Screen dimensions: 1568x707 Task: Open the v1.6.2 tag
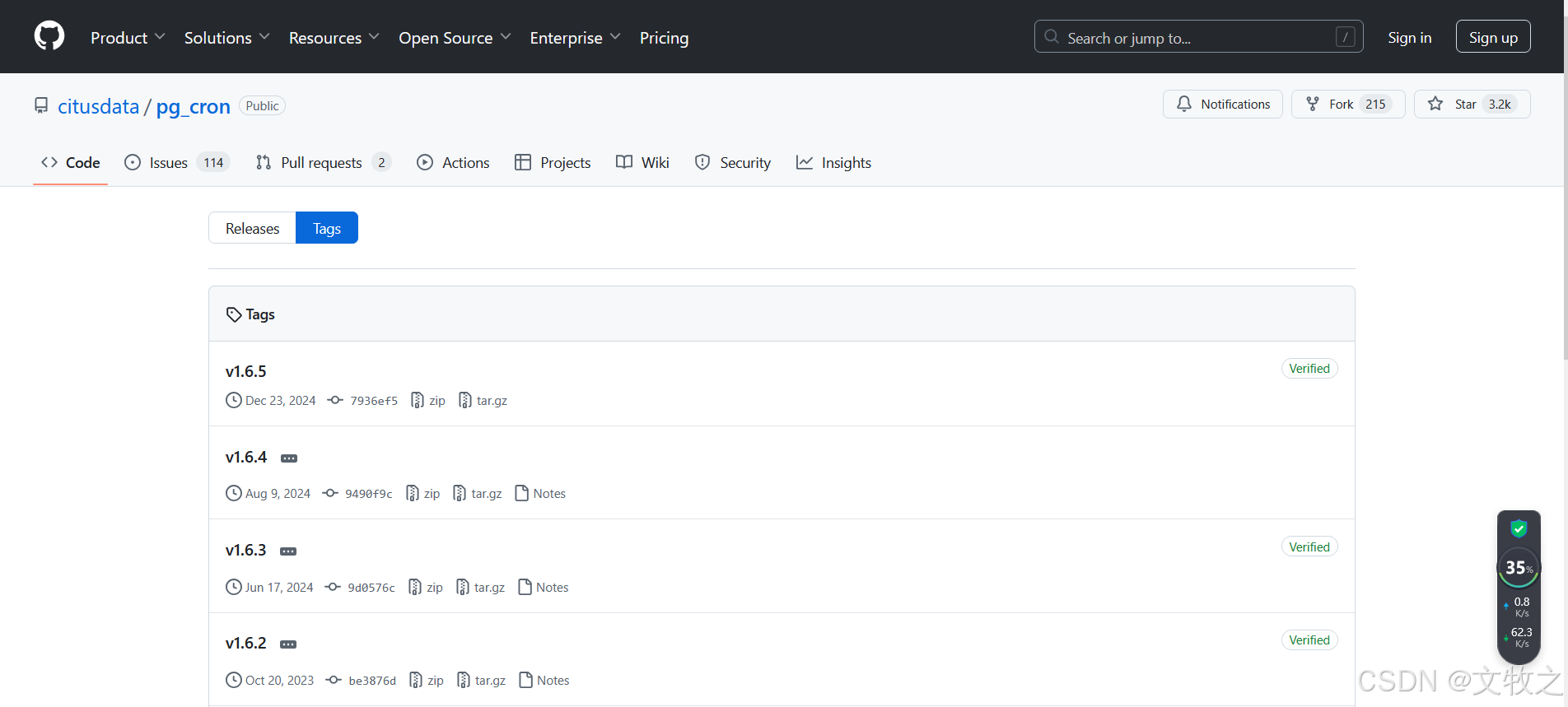pos(246,643)
